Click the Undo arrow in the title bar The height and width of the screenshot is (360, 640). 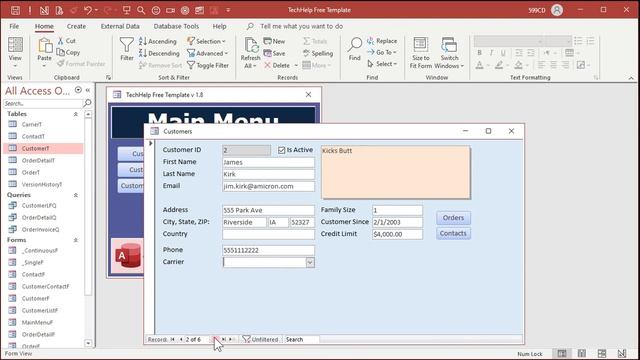(88, 10)
